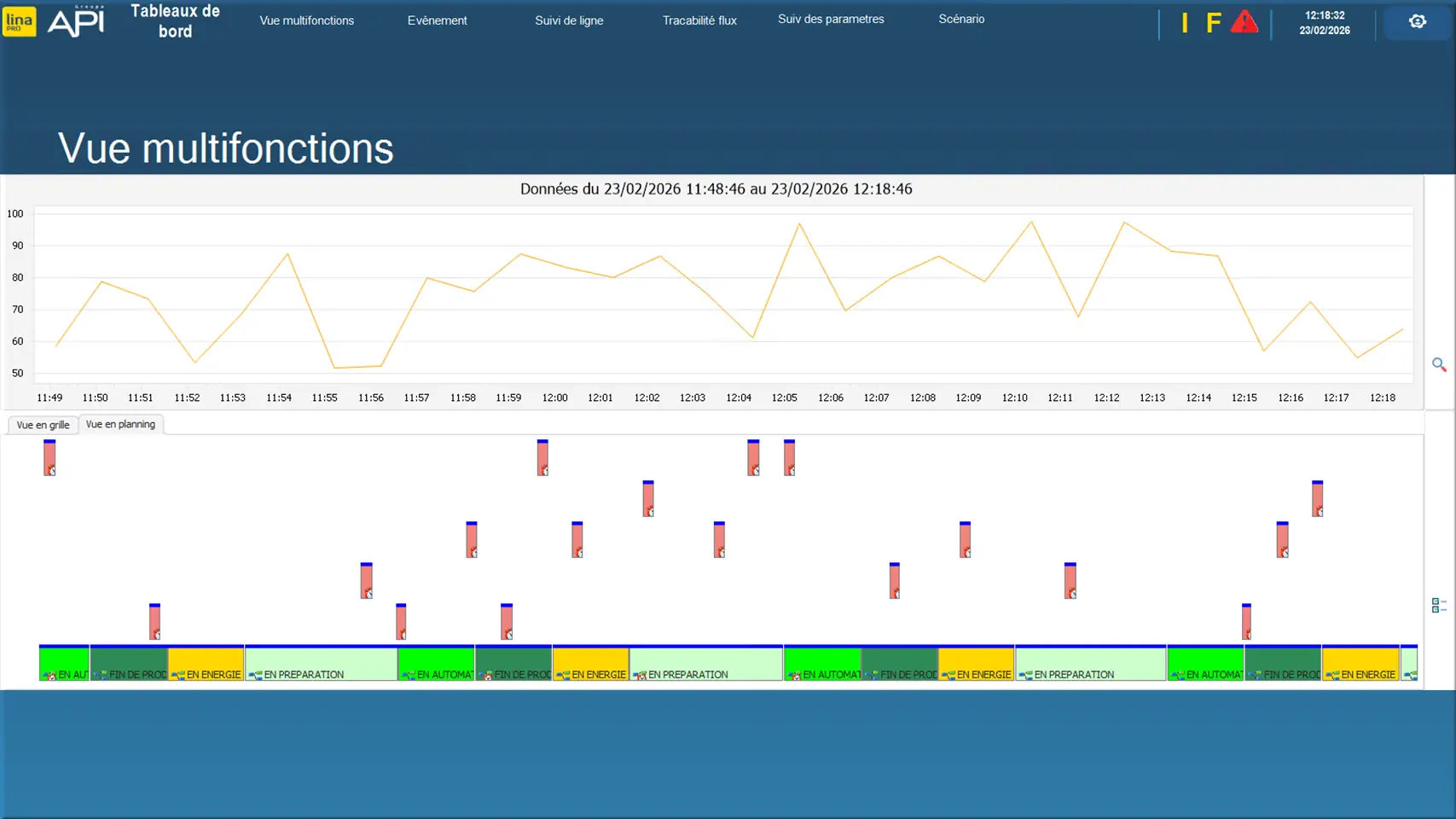The width and height of the screenshot is (1456, 819).
Task: Click the magnifier zoom icon beside the chart
Action: click(x=1438, y=365)
